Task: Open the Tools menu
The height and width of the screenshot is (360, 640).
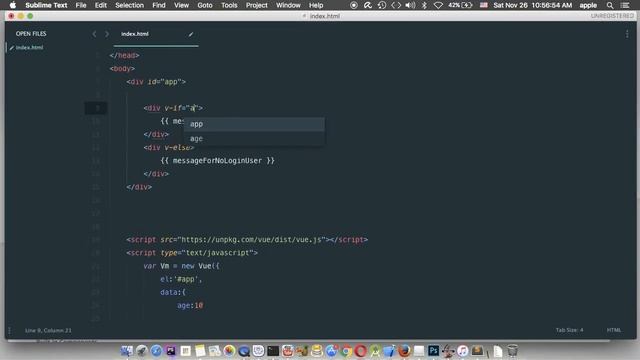Action: point(229,5)
